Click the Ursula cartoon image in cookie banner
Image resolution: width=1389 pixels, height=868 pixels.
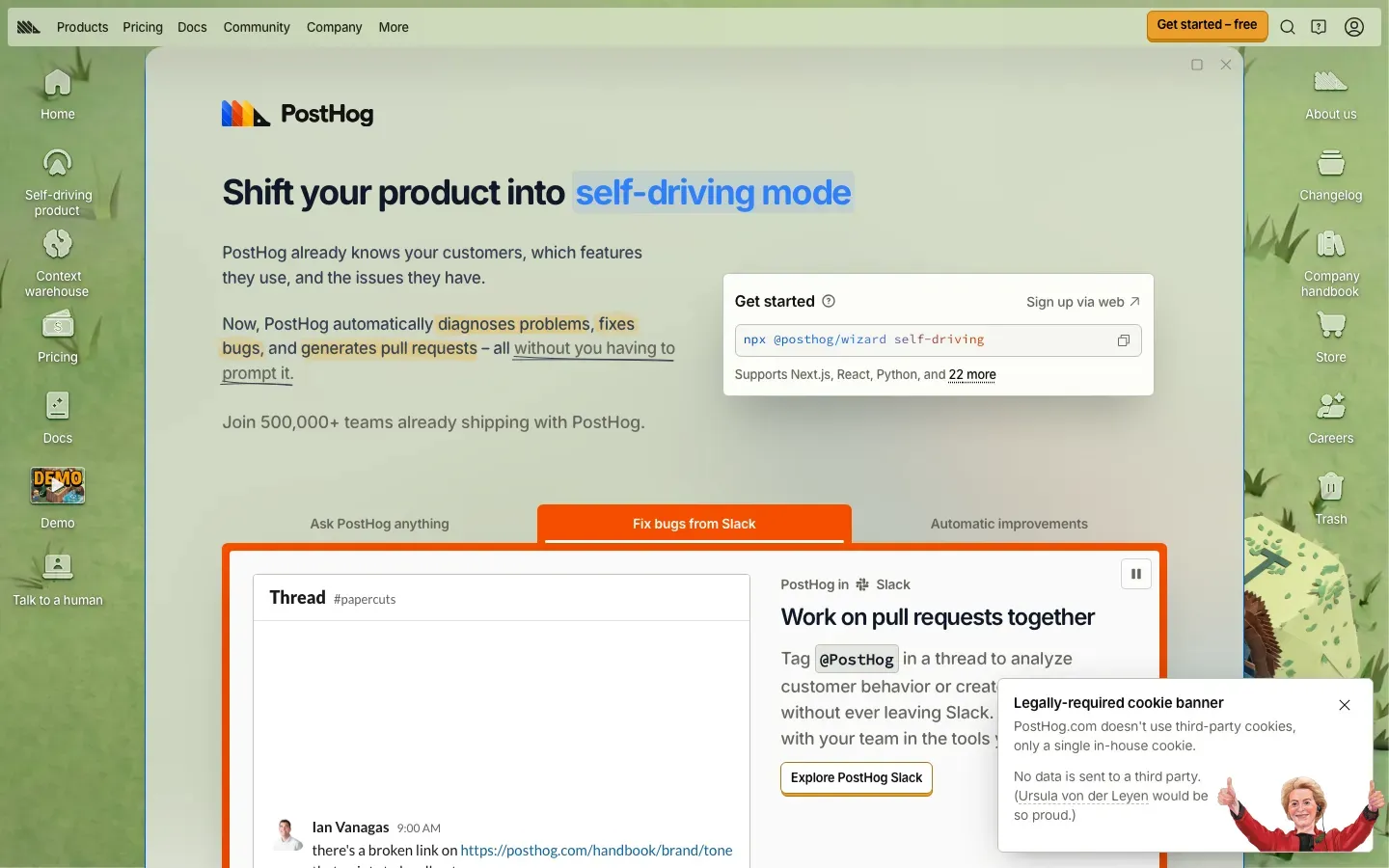1300,812
